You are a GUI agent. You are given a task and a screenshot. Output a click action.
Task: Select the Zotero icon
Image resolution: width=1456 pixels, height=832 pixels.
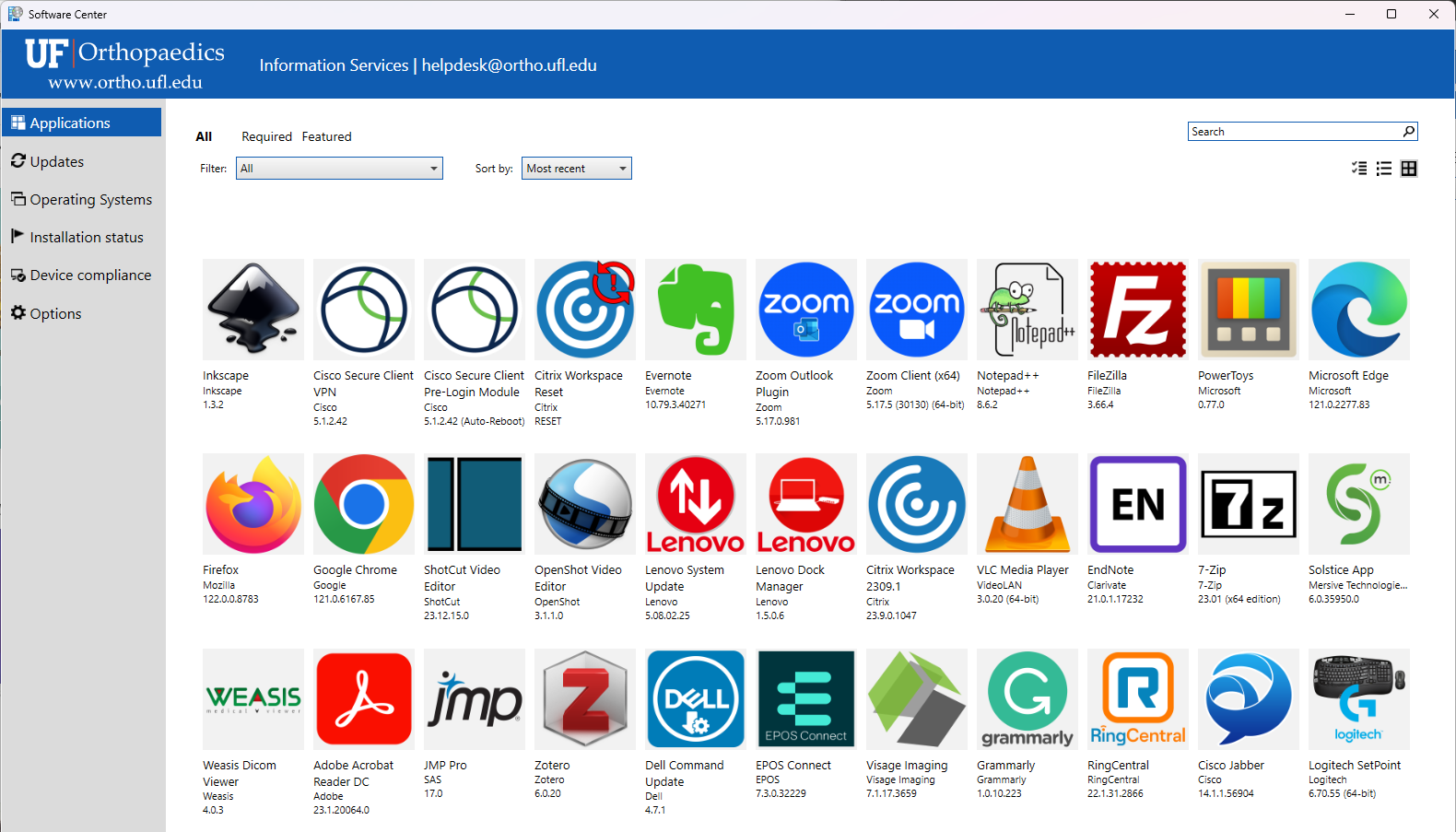point(585,699)
